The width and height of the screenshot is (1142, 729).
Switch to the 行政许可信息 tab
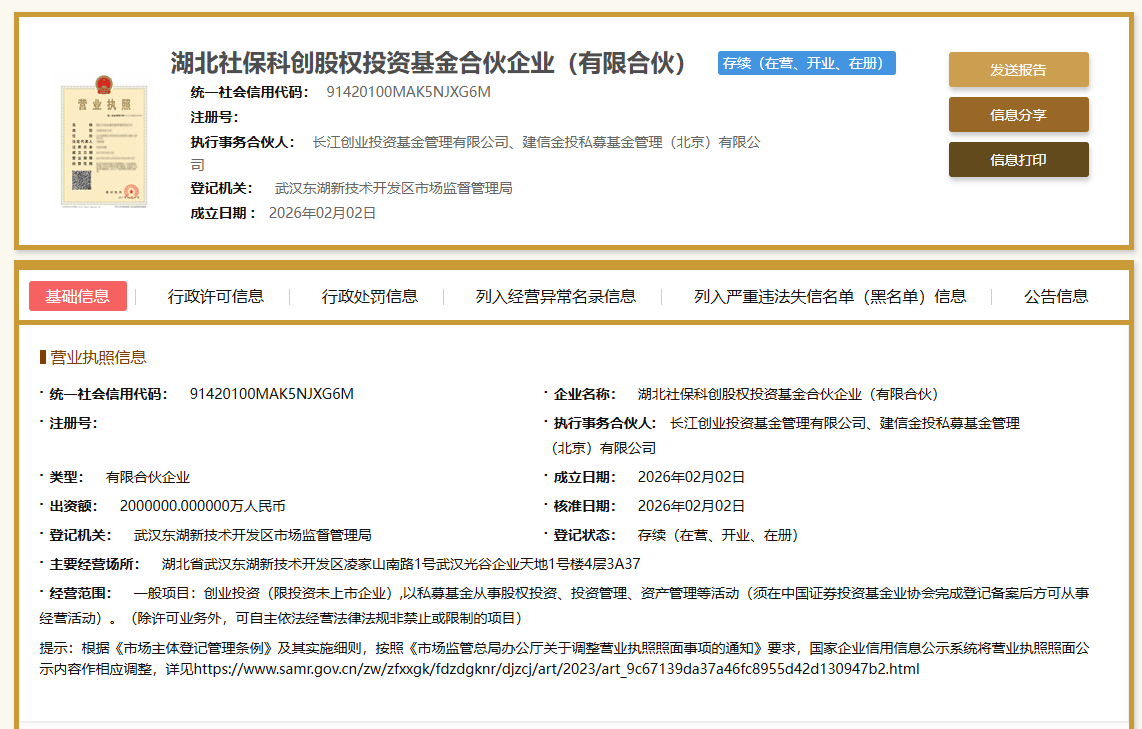point(216,296)
